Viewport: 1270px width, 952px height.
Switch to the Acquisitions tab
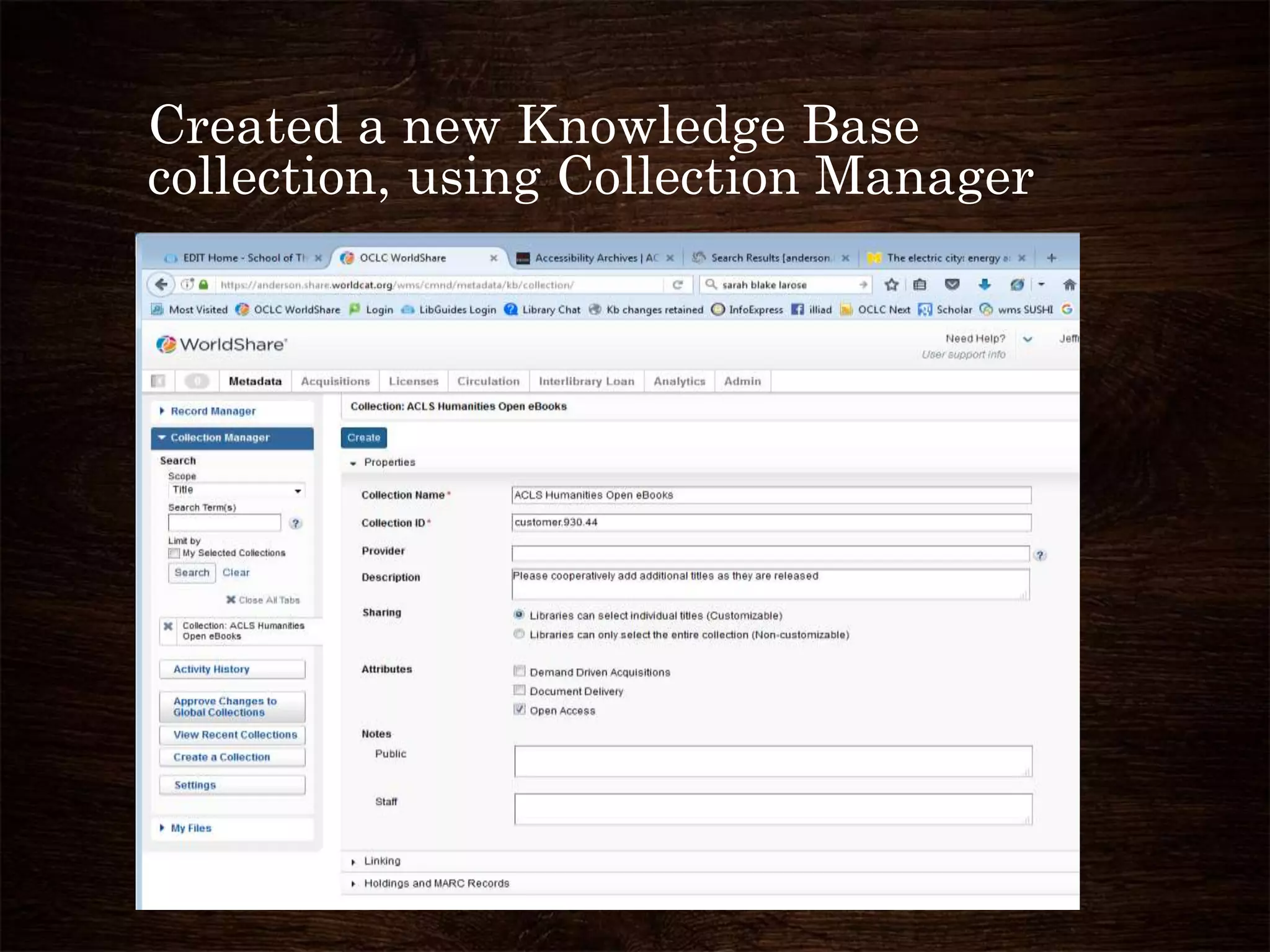tap(335, 381)
